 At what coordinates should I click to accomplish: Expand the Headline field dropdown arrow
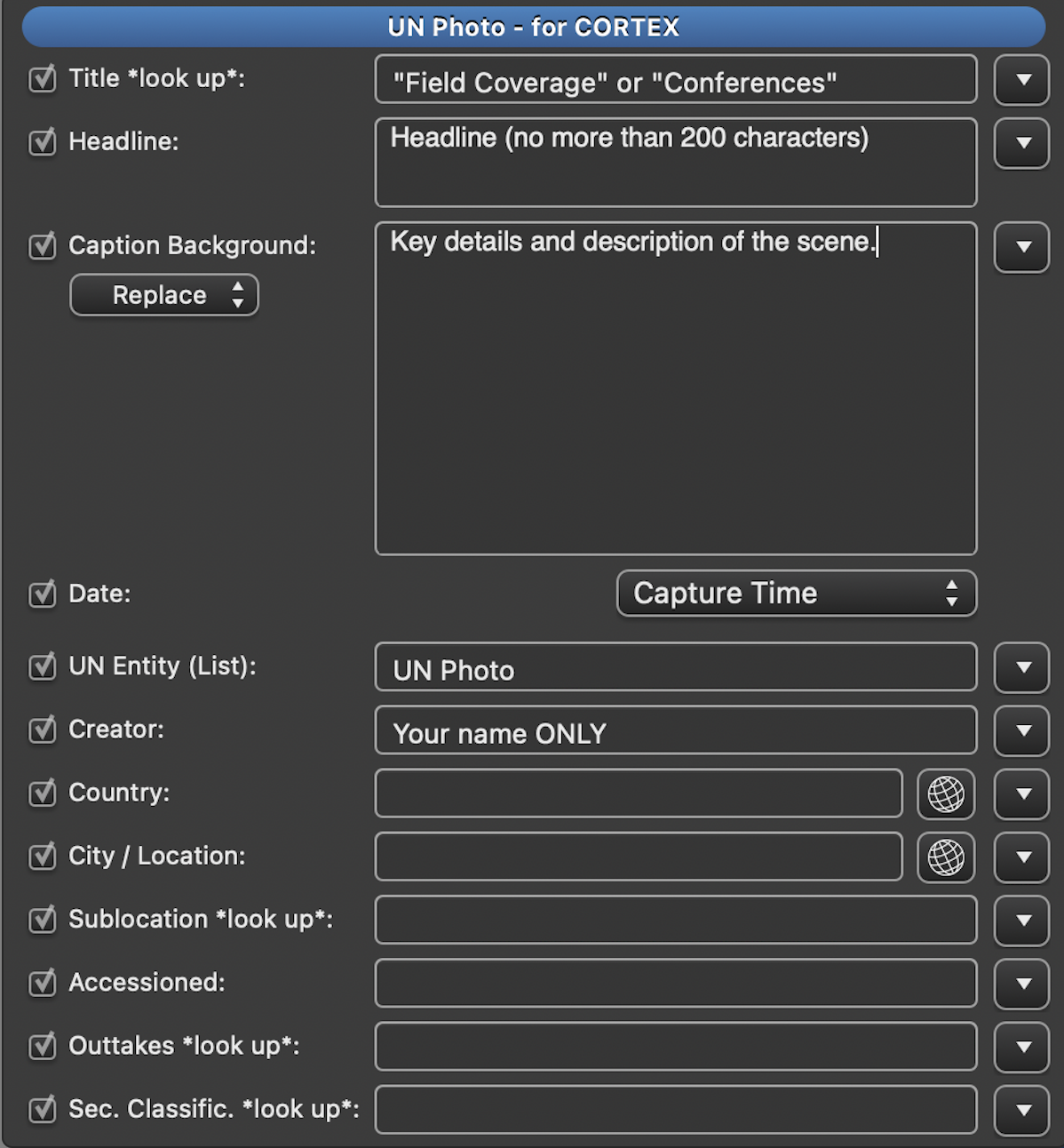click(x=1022, y=143)
